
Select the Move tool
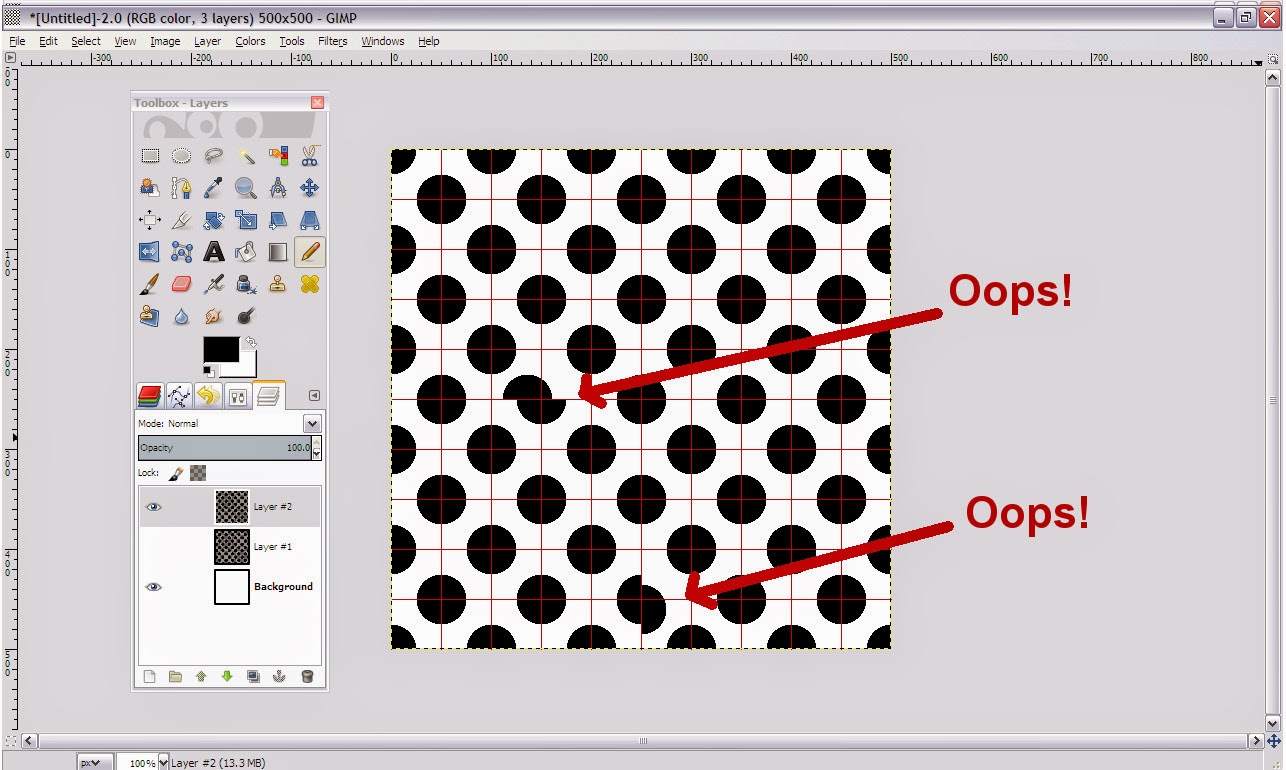tap(310, 187)
